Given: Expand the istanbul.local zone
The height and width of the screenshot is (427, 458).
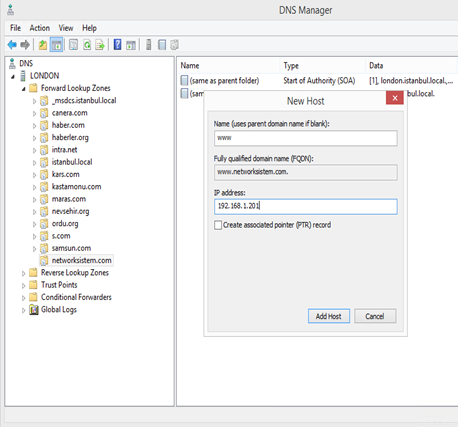Looking at the screenshot, I should point(34,163).
